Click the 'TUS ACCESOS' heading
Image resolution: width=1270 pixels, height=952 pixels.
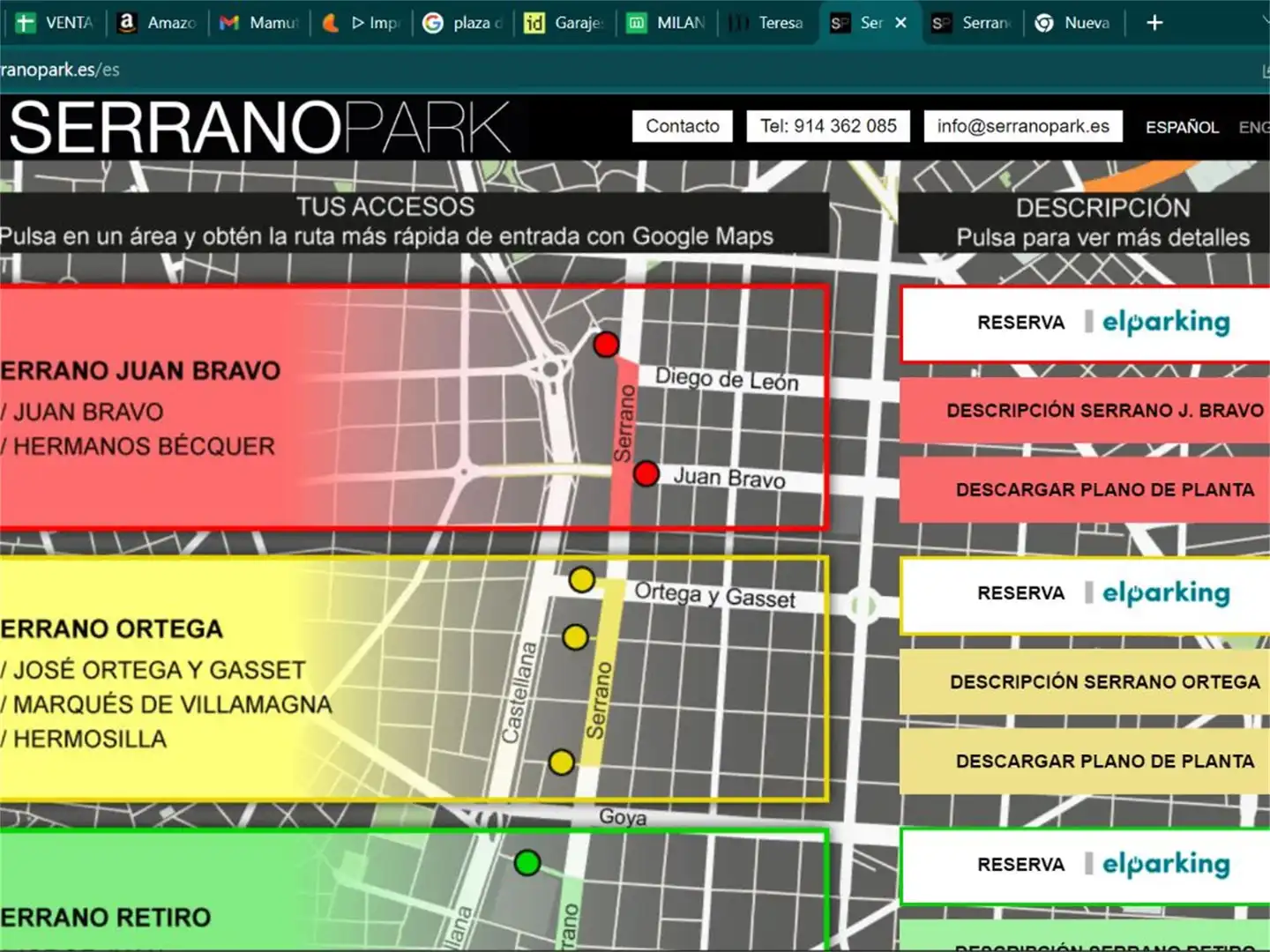tap(385, 206)
